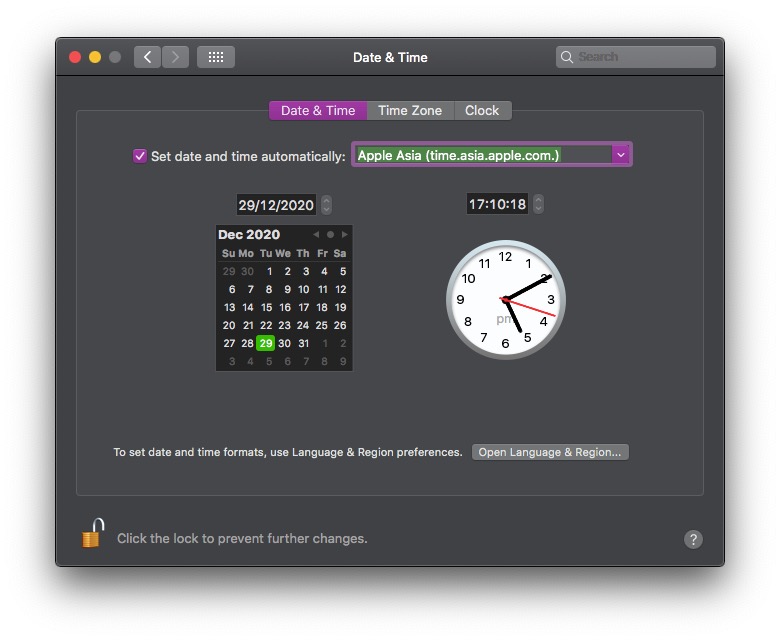Select December 31 in calendar

point(303,343)
